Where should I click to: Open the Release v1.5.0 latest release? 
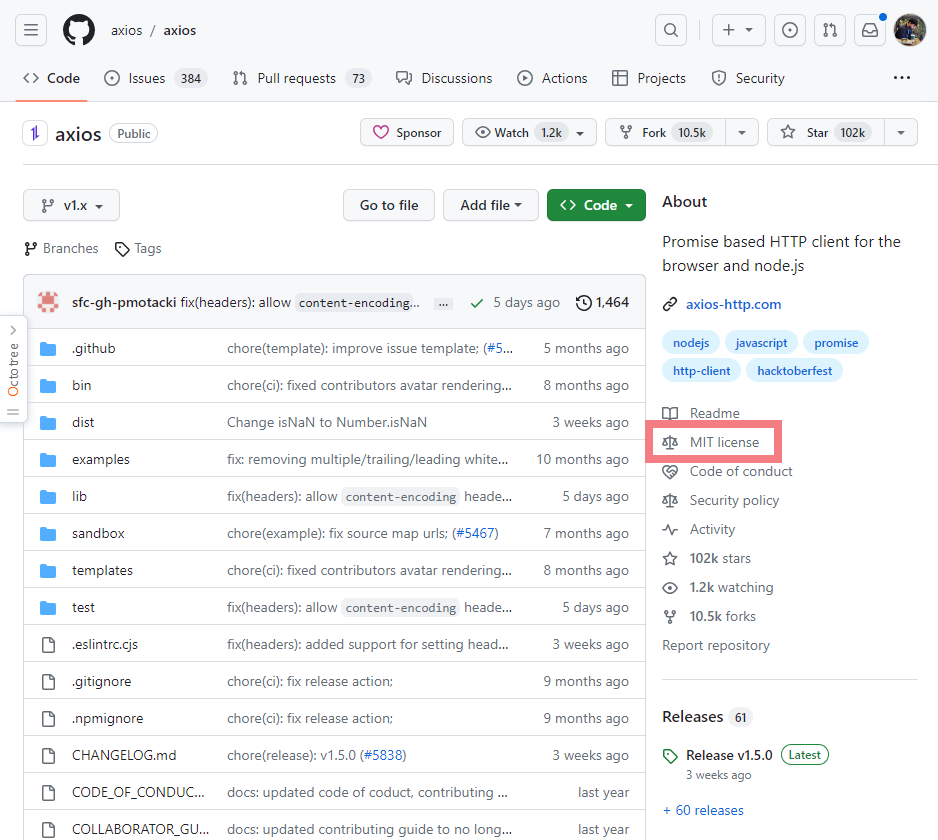pos(729,756)
